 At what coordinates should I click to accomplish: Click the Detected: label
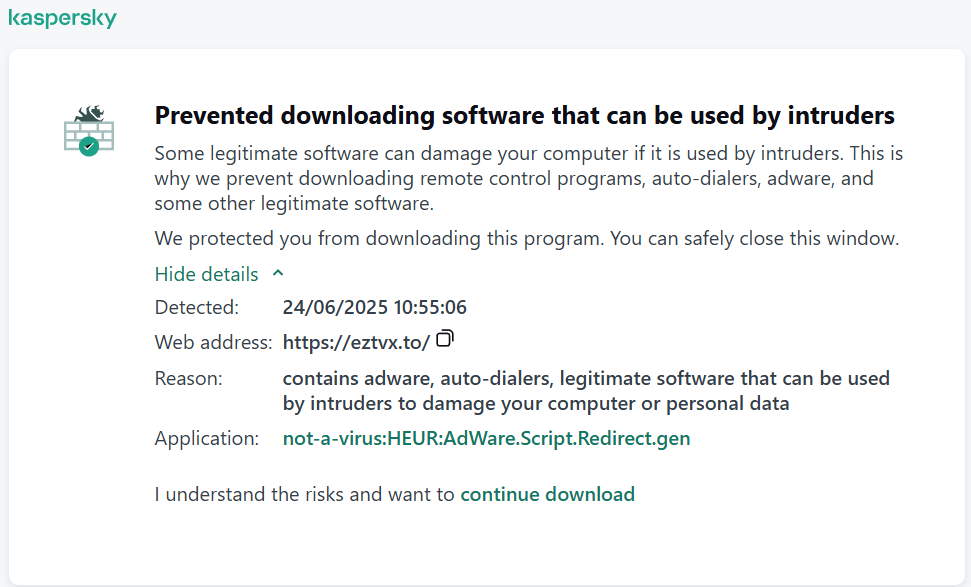coord(196,307)
